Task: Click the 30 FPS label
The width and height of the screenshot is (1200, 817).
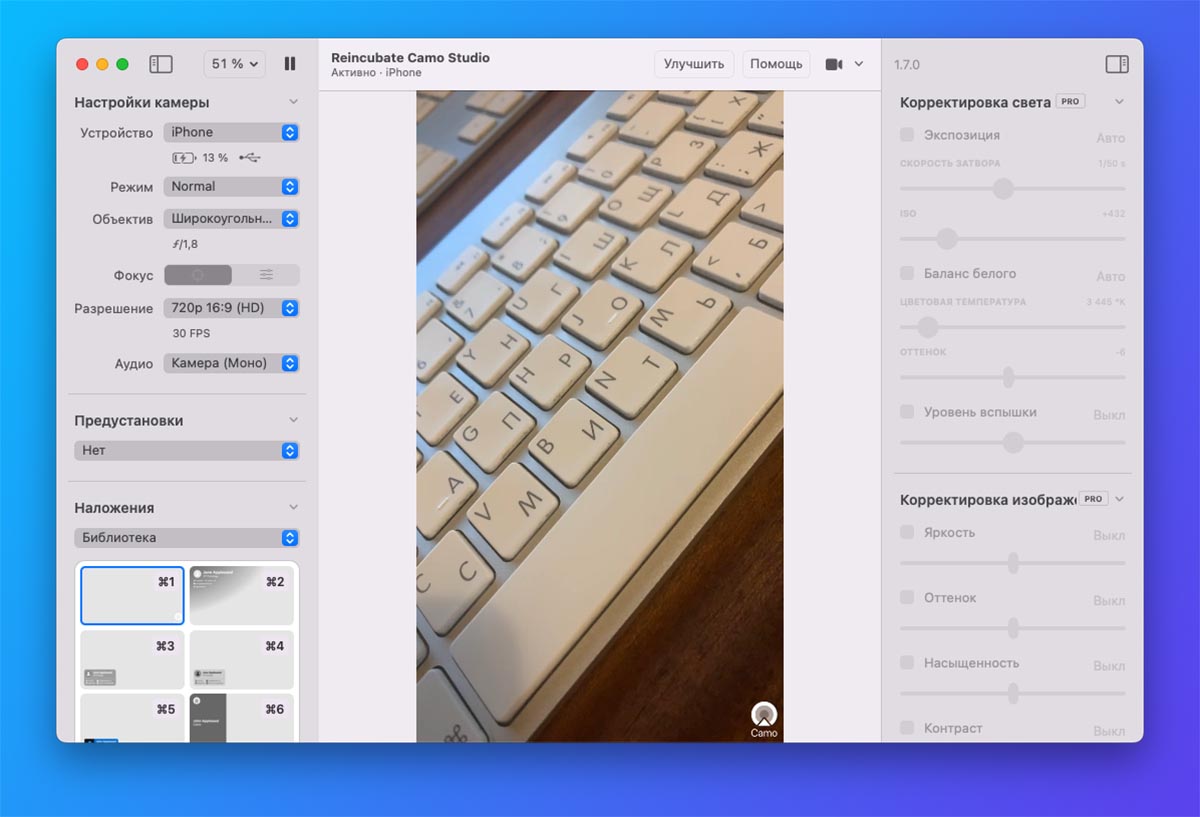Action: tap(191, 333)
